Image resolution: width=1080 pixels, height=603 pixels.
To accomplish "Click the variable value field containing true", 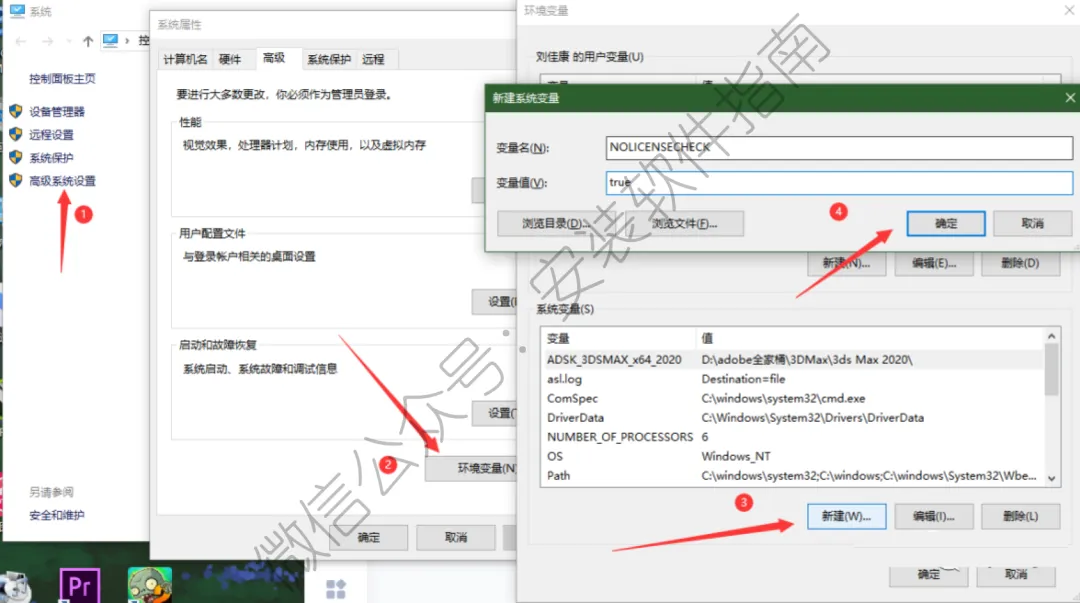I will [x=839, y=183].
